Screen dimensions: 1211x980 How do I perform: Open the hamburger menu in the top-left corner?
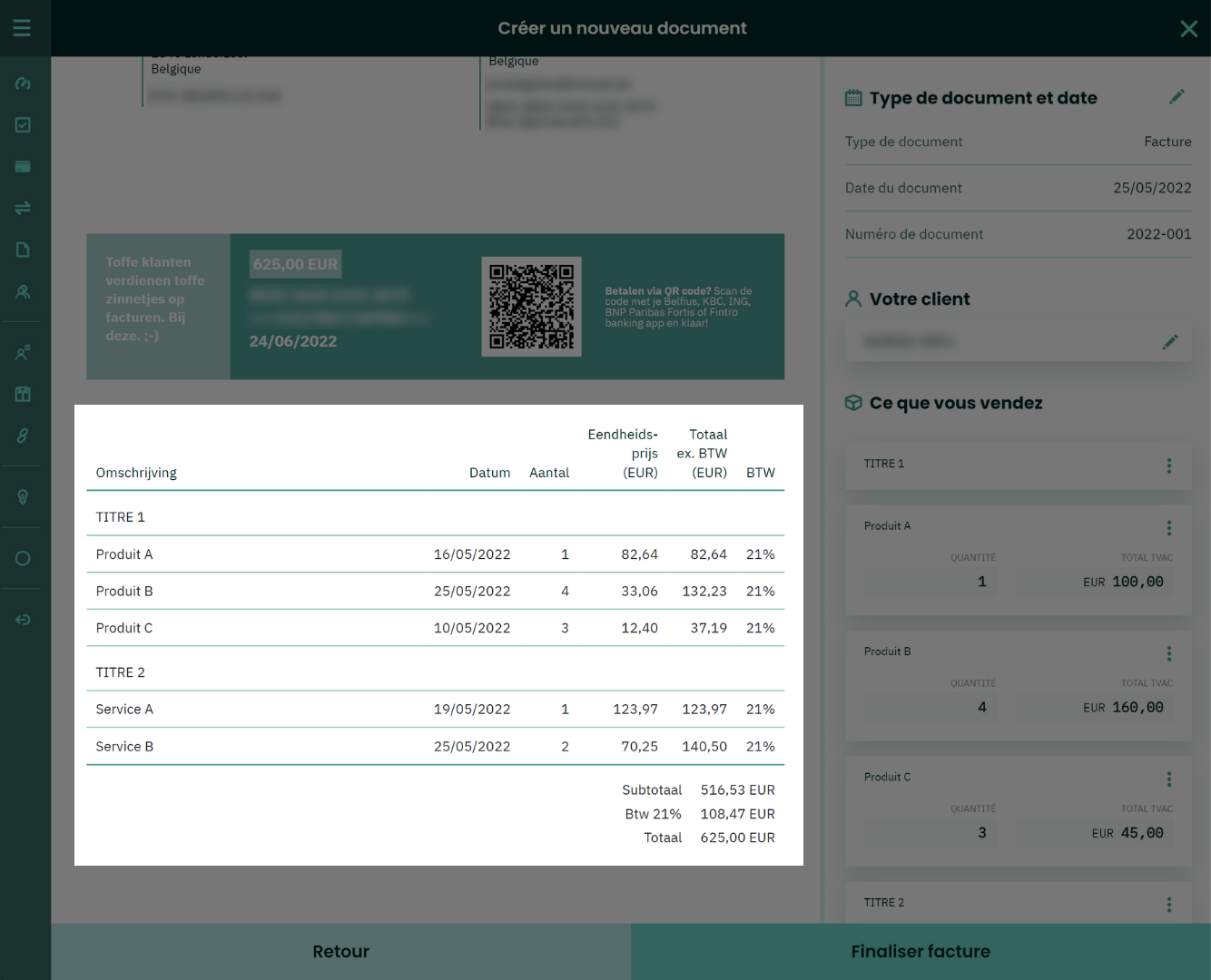click(x=22, y=28)
